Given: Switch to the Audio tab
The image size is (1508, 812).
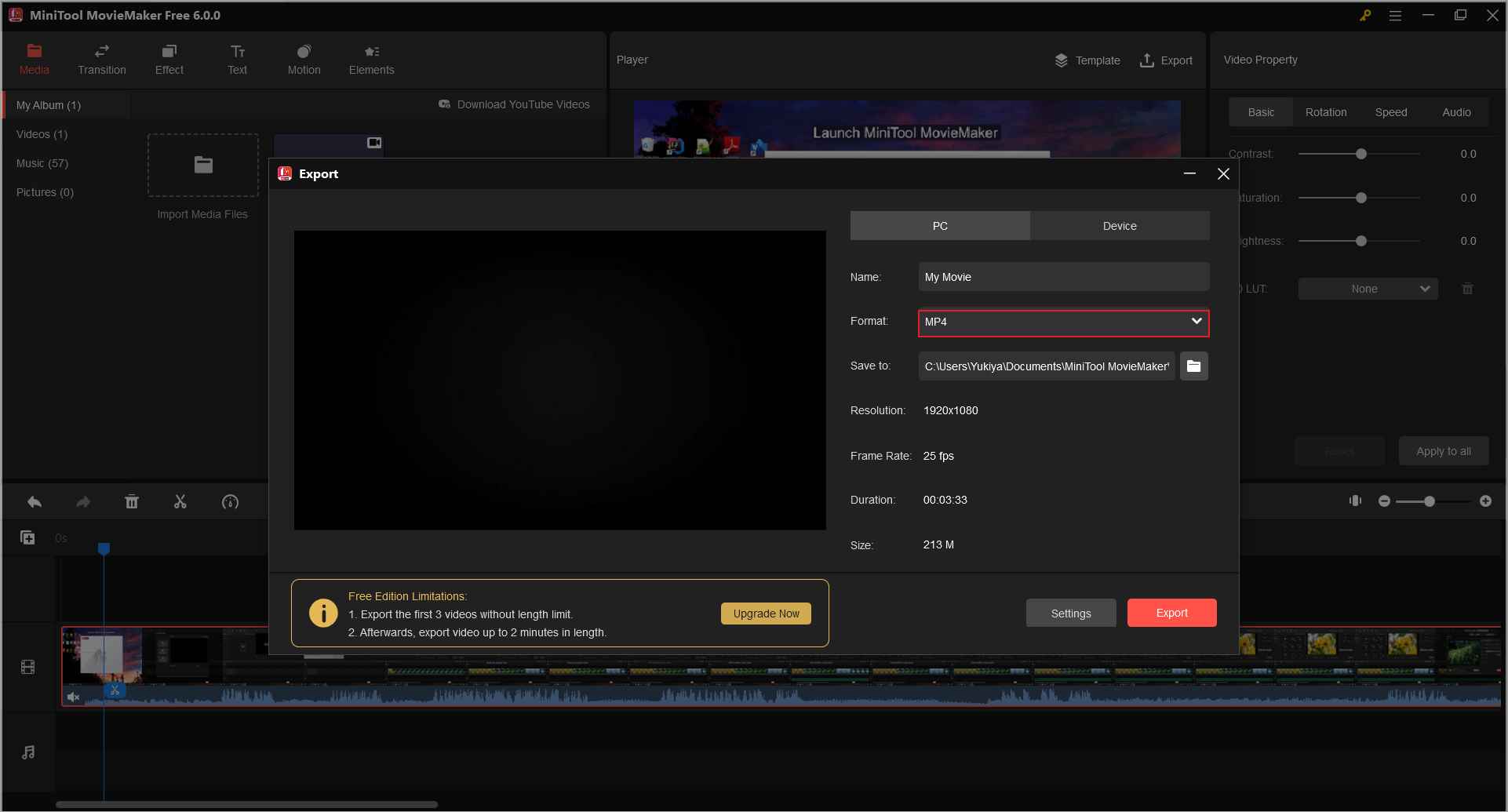Looking at the screenshot, I should 1456,112.
